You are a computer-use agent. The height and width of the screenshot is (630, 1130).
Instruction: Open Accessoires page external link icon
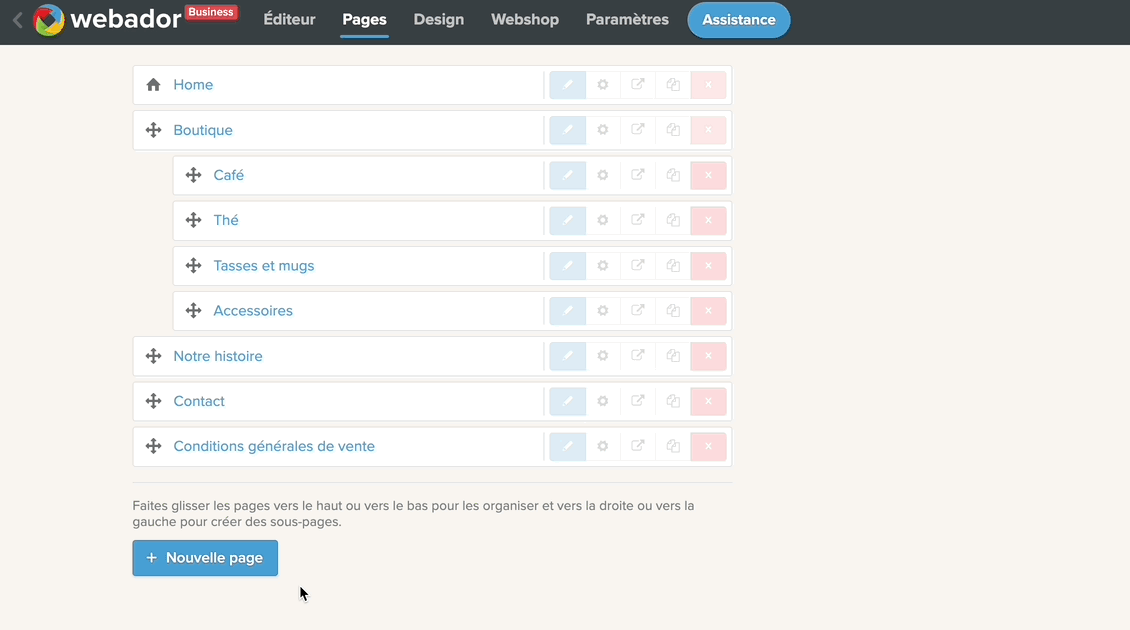tap(638, 311)
